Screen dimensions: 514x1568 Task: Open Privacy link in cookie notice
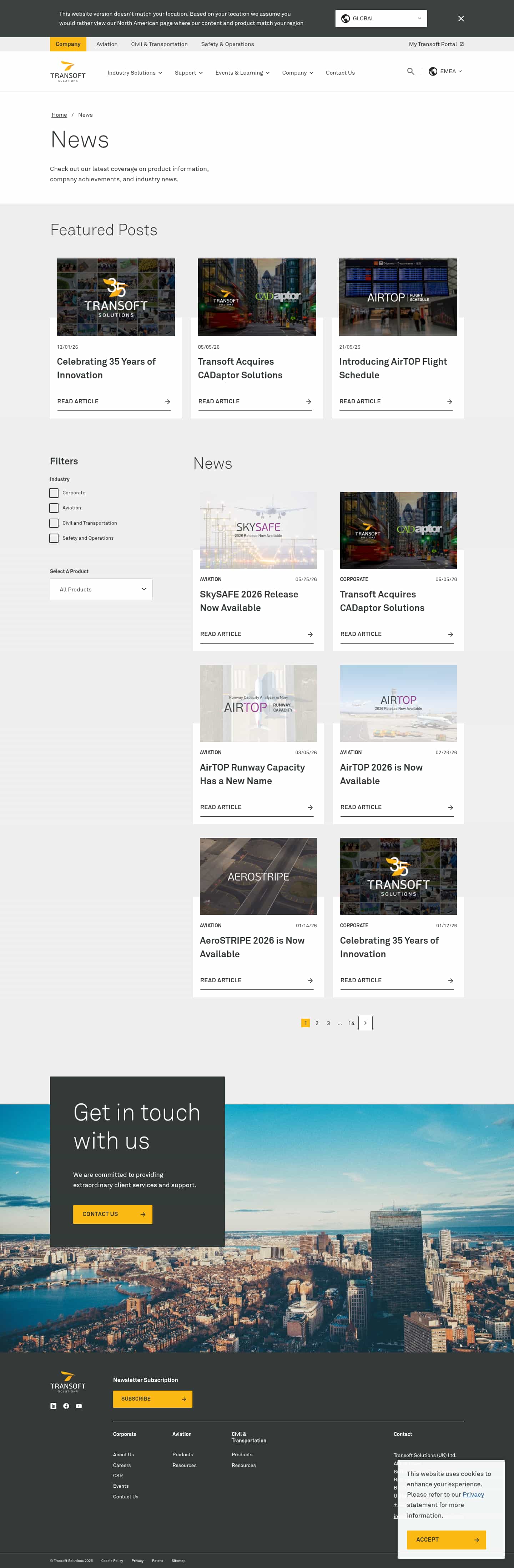click(x=473, y=1494)
